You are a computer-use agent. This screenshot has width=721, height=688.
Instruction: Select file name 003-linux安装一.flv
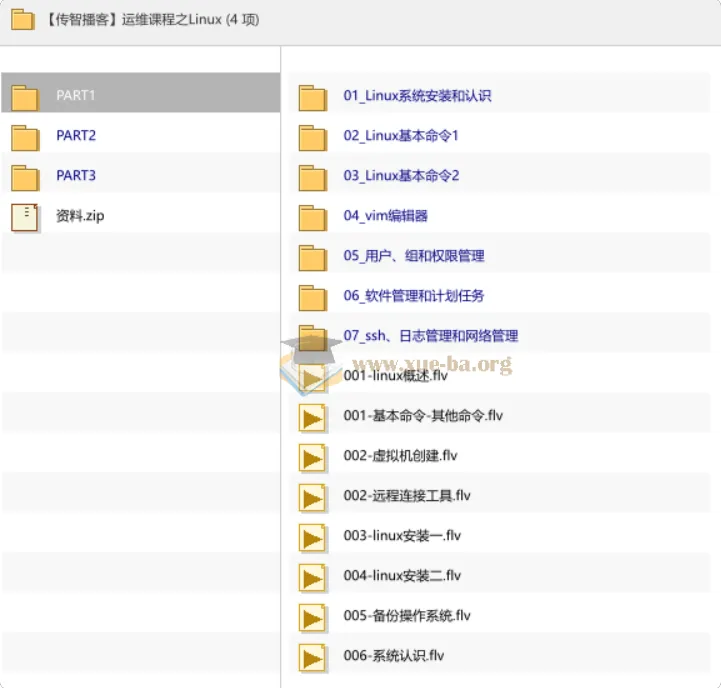pyautogui.click(x=402, y=536)
